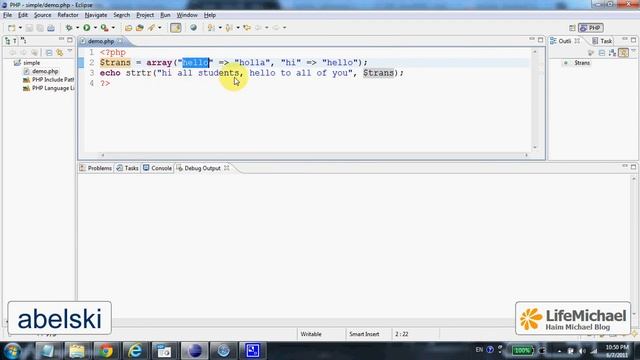Image resolution: width=640 pixels, height=360 pixels.
Task: Click the green Run button
Action: point(87,28)
